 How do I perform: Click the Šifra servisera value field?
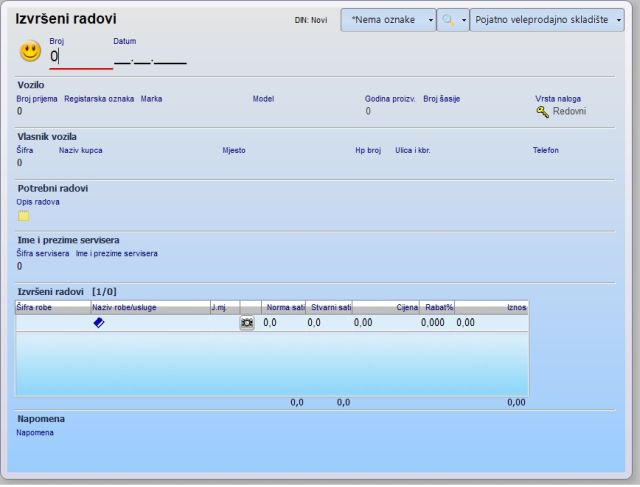click(20, 266)
